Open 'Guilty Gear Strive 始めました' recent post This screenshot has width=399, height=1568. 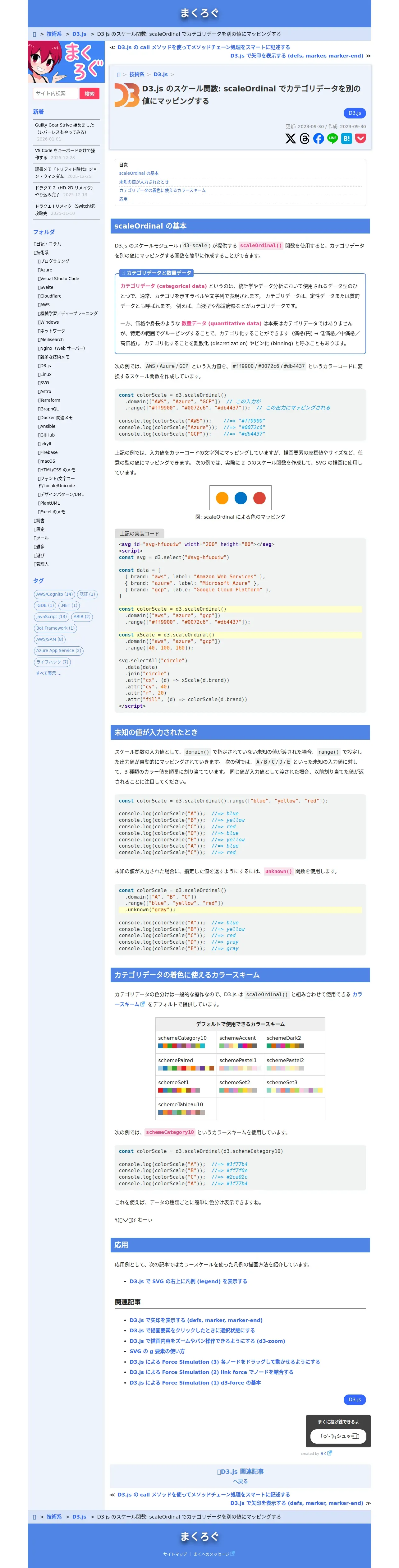[65, 128]
